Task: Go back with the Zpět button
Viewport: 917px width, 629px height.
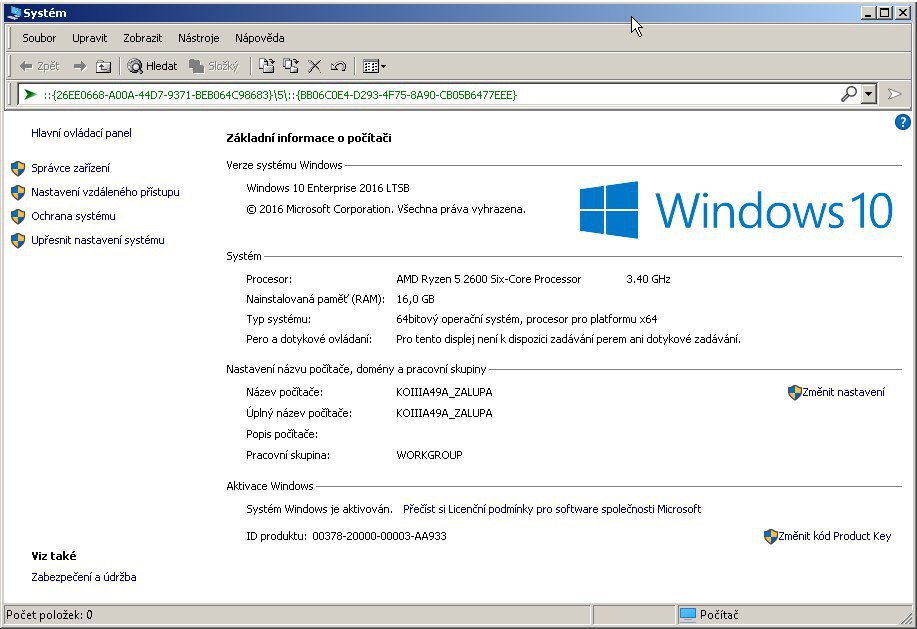Action: [39, 66]
